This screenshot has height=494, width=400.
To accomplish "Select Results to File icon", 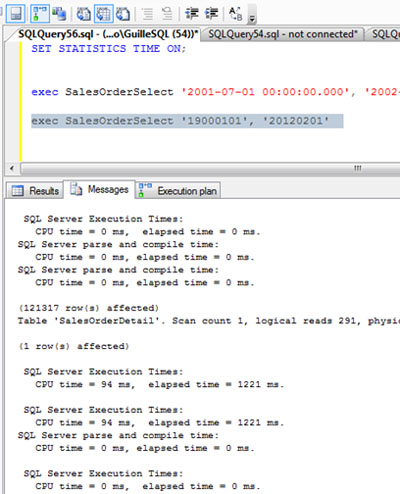I will (x=123, y=14).
